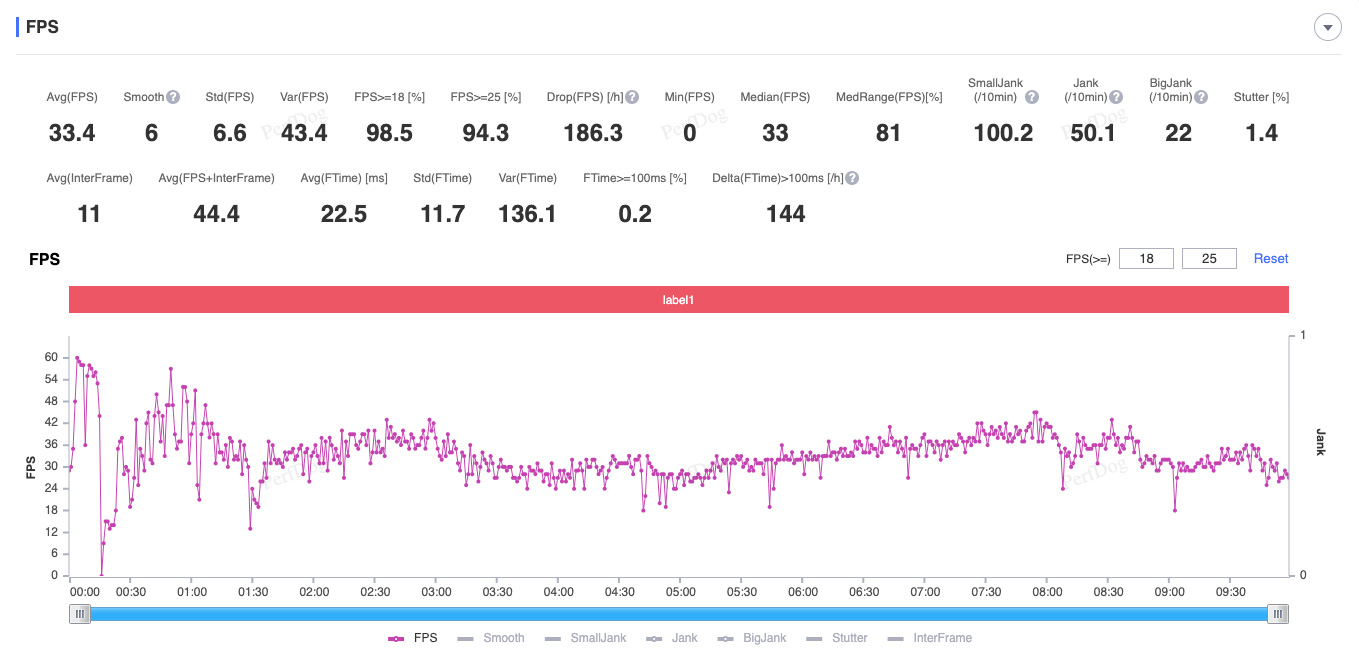Grab the left handle of the time range slider
The image size is (1359, 650).
(79, 614)
